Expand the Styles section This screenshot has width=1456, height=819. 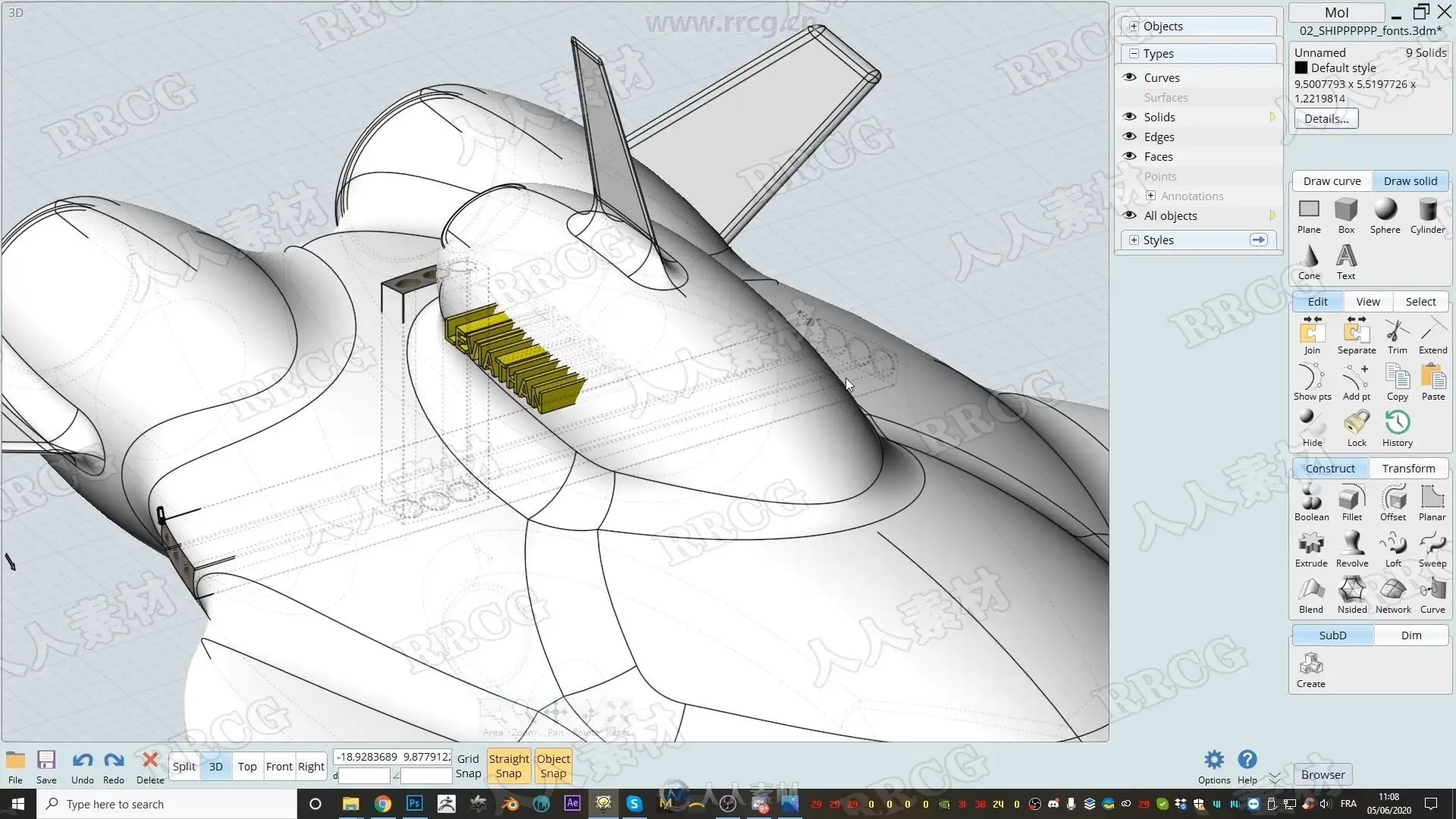pyautogui.click(x=1134, y=240)
